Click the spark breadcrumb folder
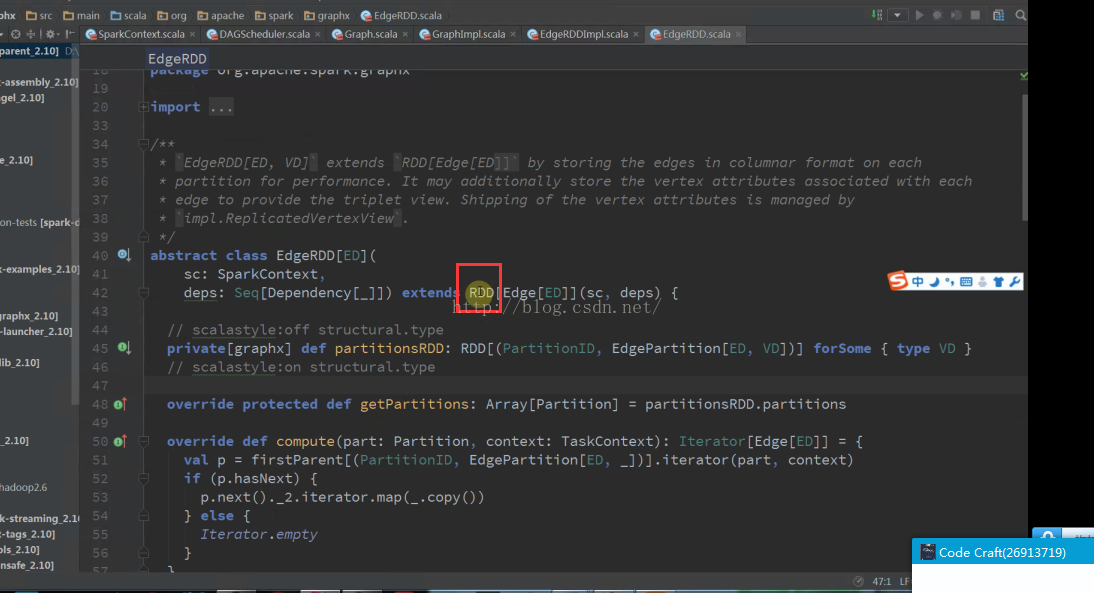The width and height of the screenshot is (1094, 593). (x=274, y=15)
